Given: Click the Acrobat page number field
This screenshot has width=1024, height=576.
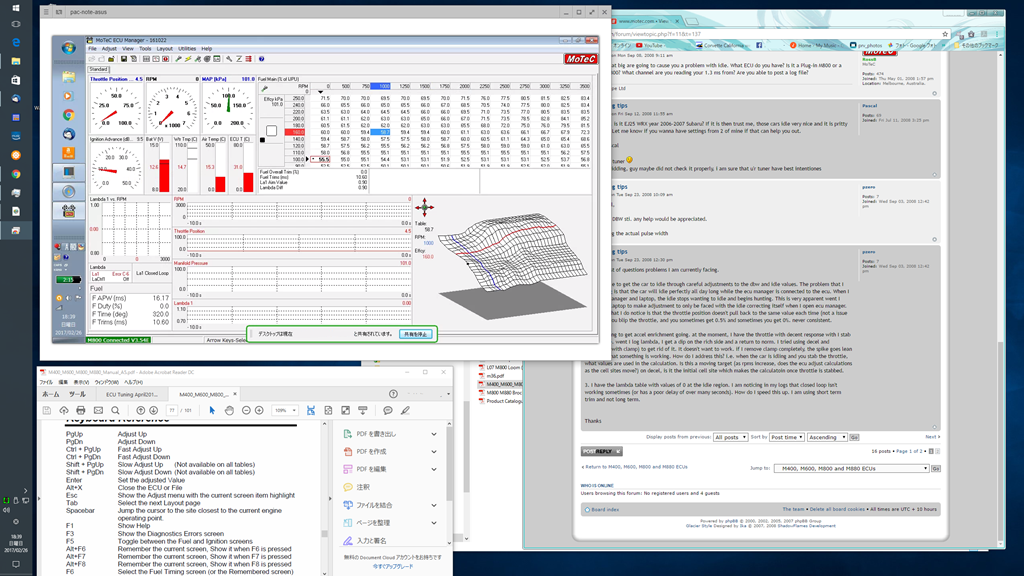Looking at the screenshot, I should click(172, 411).
